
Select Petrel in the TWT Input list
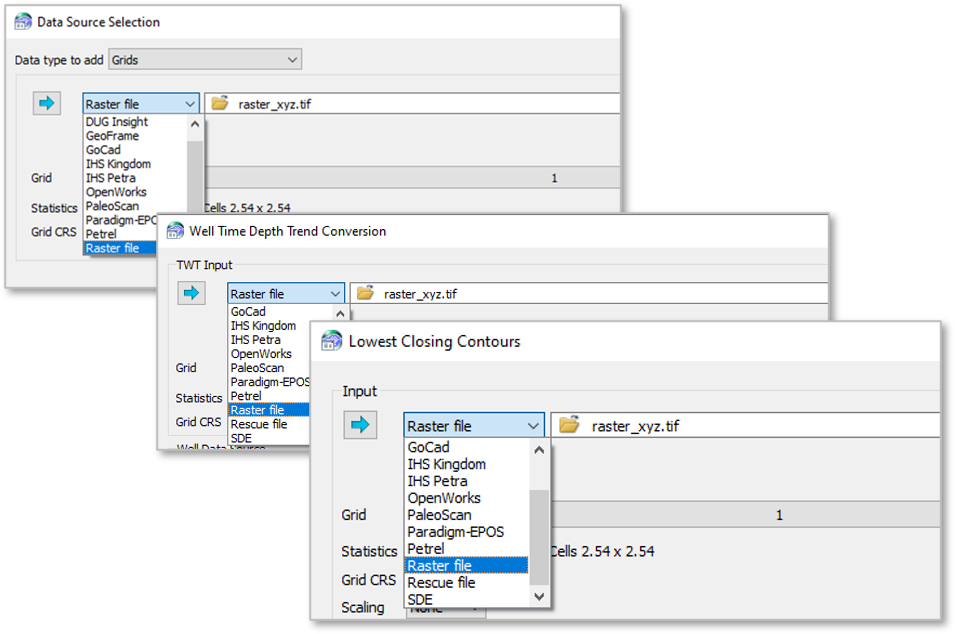[245, 395]
